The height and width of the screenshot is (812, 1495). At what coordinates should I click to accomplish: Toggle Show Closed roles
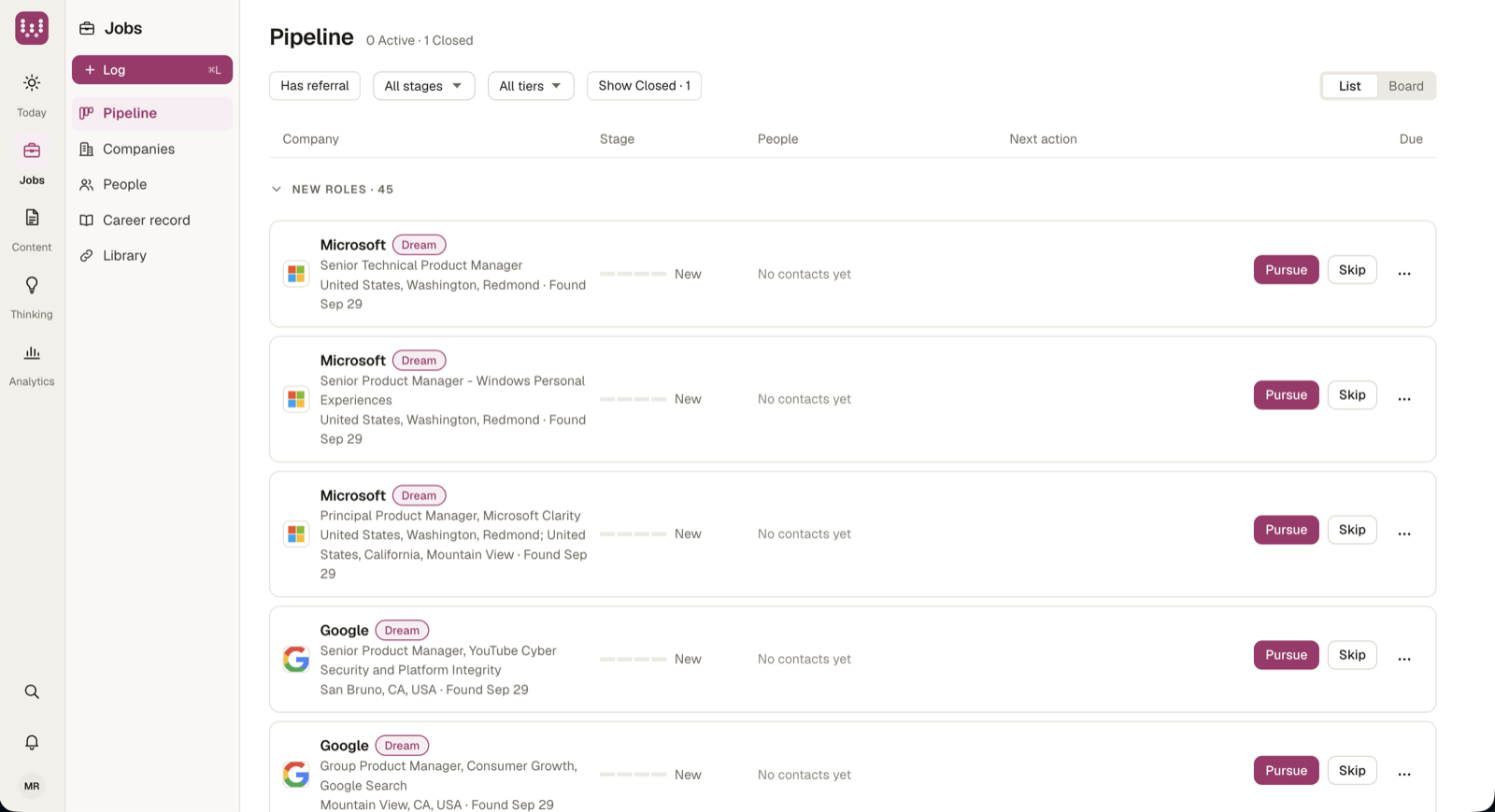(644, 86)
